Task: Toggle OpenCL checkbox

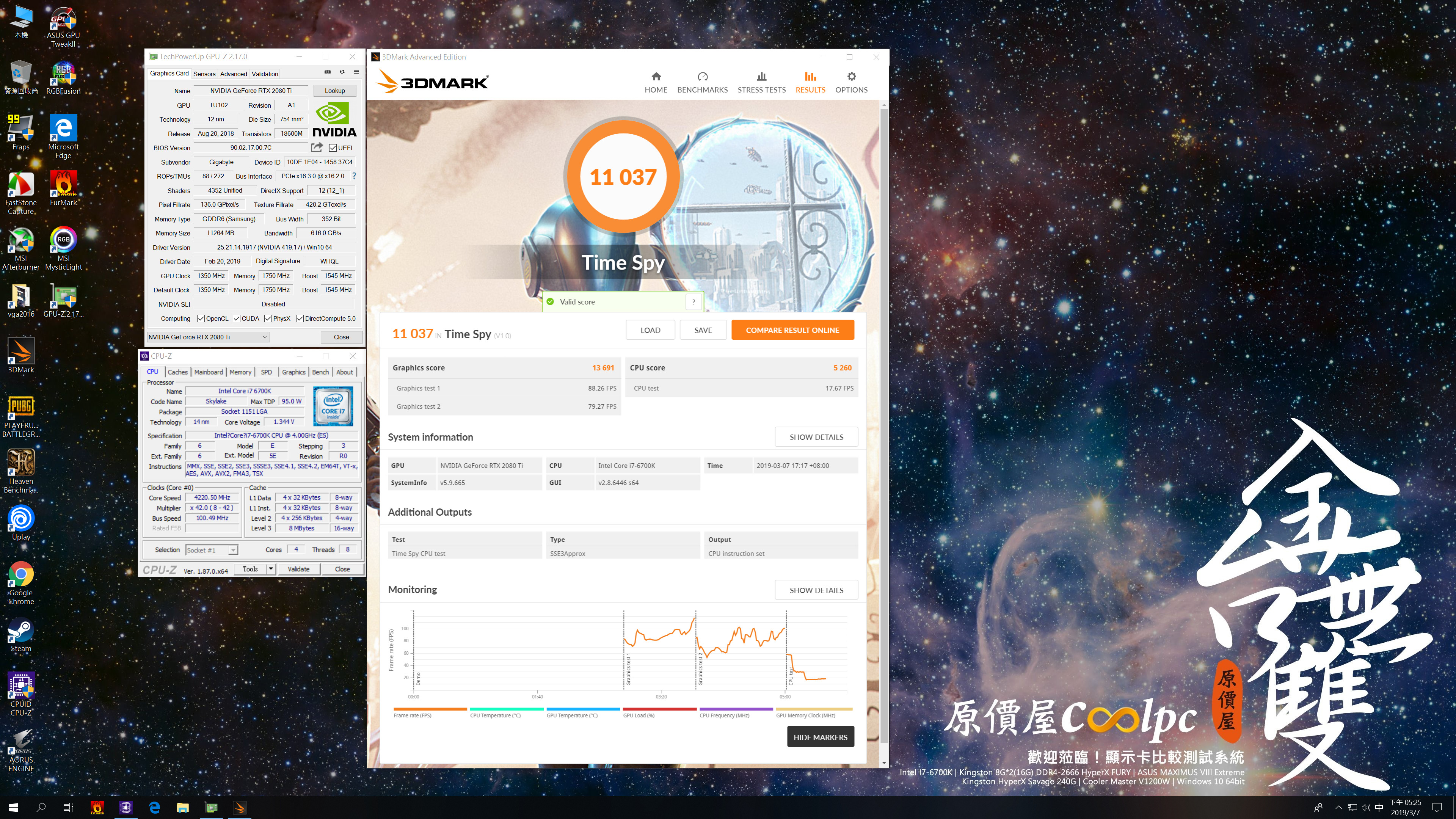Action: click(x=201, y=319)
